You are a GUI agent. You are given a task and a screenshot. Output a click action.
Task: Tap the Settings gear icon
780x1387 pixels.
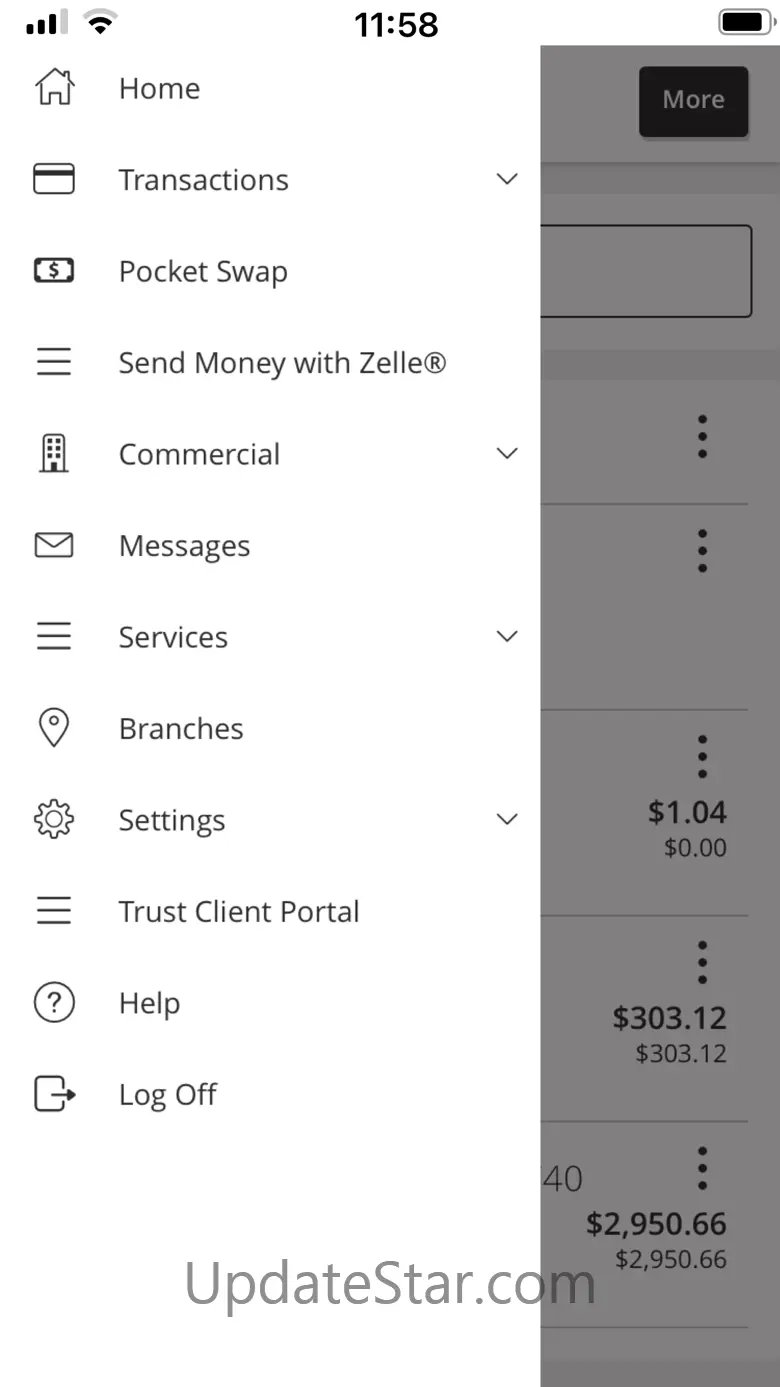(54, 820)
